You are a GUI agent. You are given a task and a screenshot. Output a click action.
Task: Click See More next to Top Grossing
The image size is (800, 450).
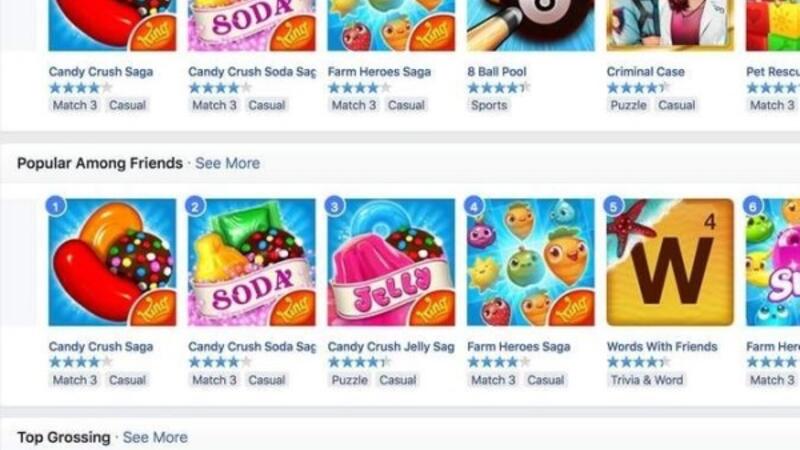click(x=155, y=437)
